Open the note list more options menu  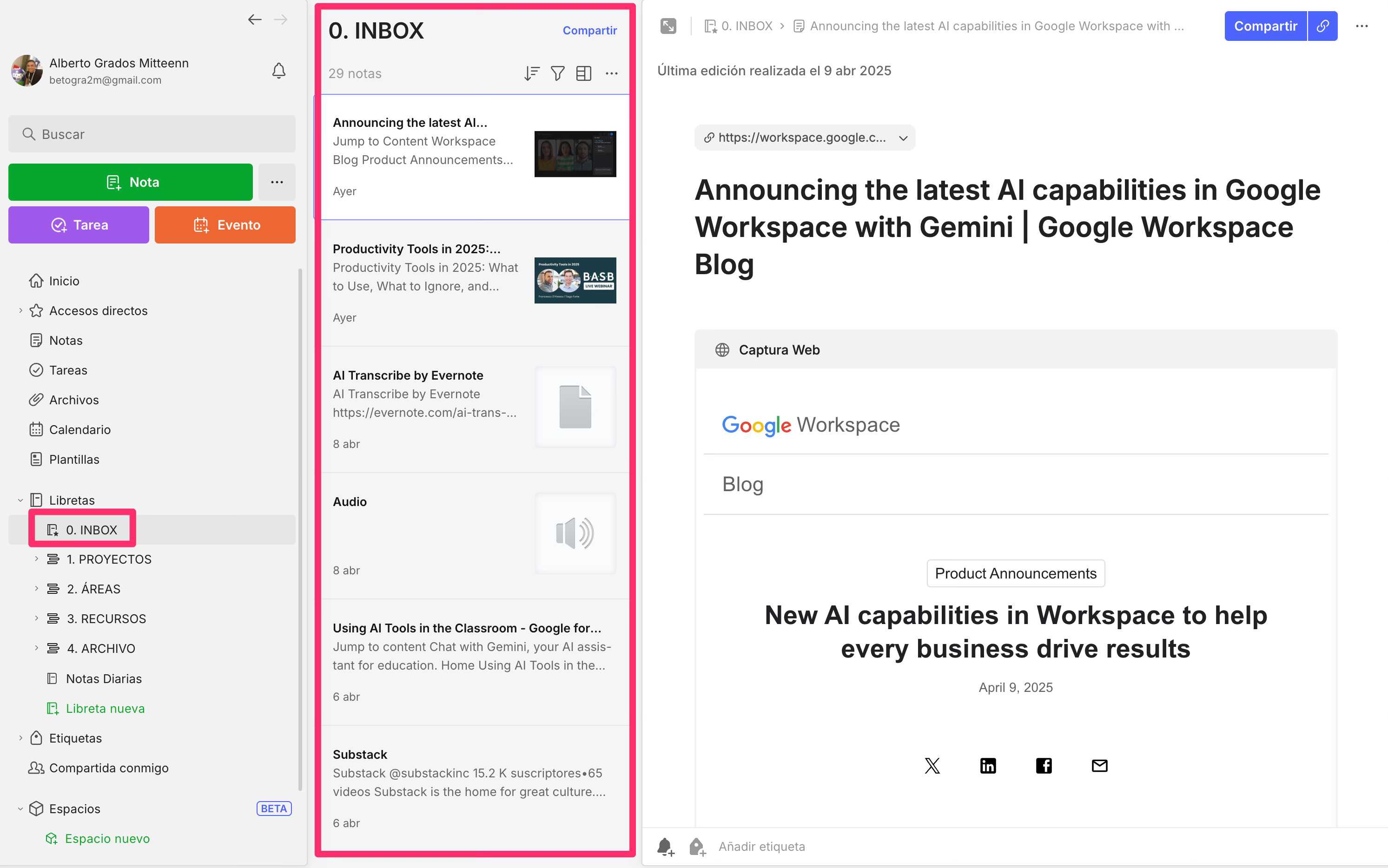click(x=612, y=73)
